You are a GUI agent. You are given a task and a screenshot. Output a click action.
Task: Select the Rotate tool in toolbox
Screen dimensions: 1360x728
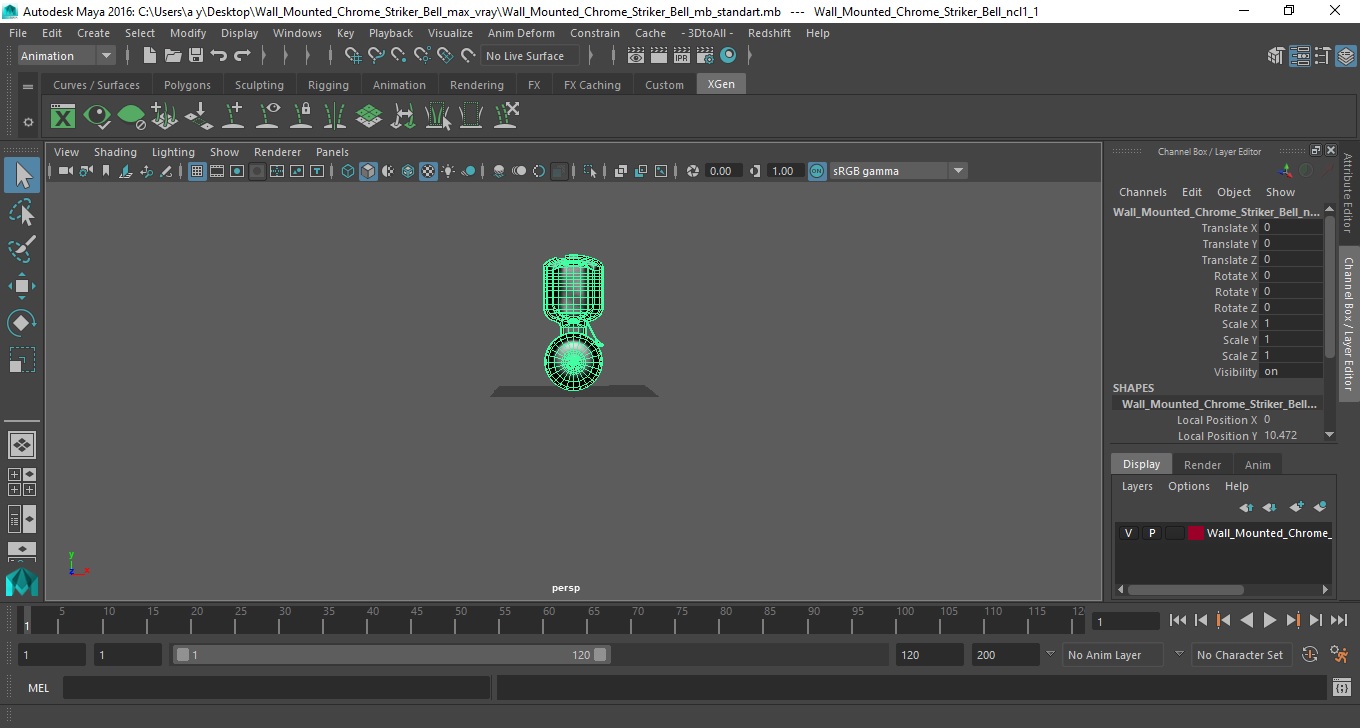pyautogui.click(x=21, y=323)
